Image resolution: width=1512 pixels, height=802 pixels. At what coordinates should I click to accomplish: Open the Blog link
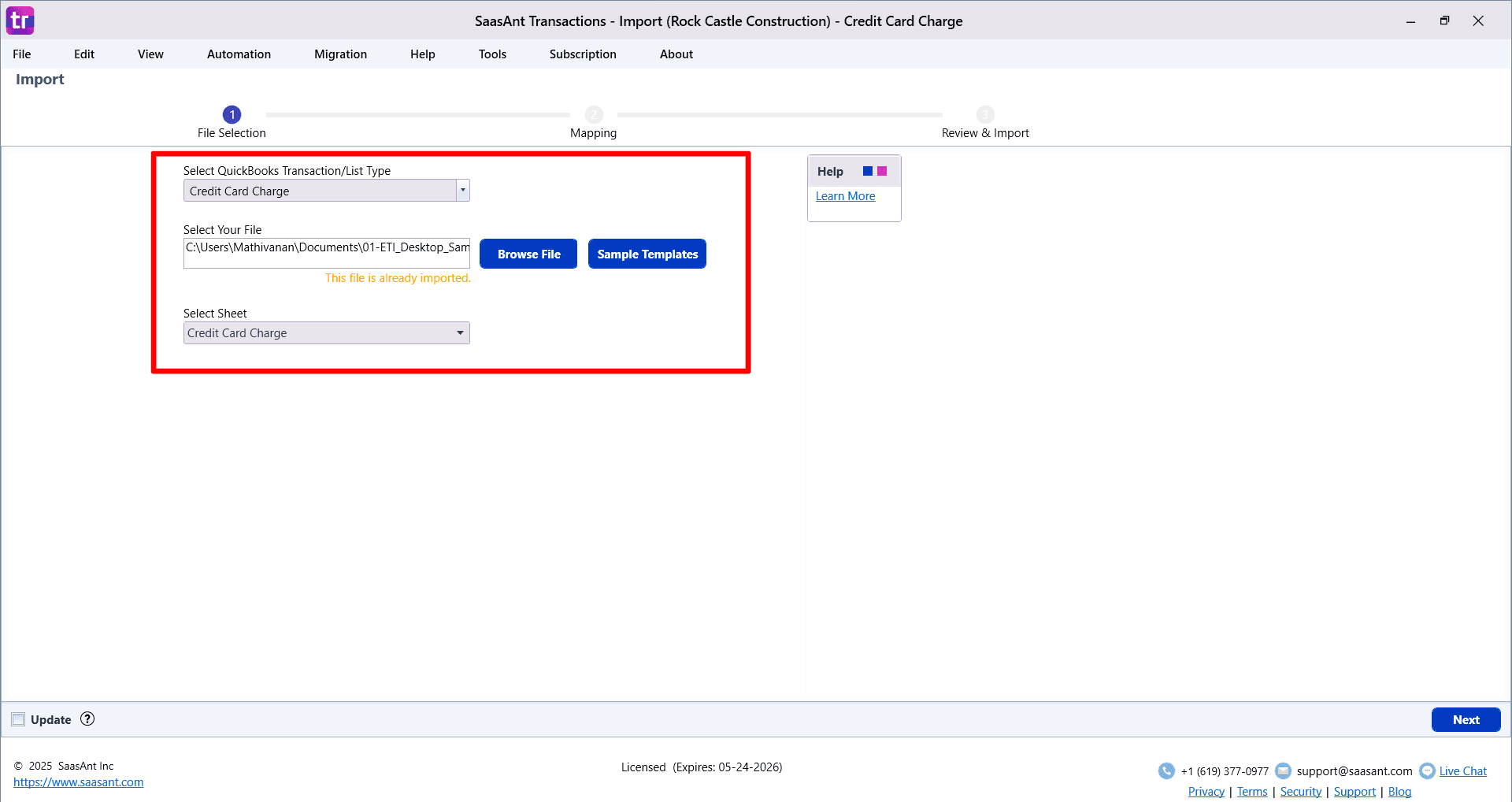tap(1399, 792)
